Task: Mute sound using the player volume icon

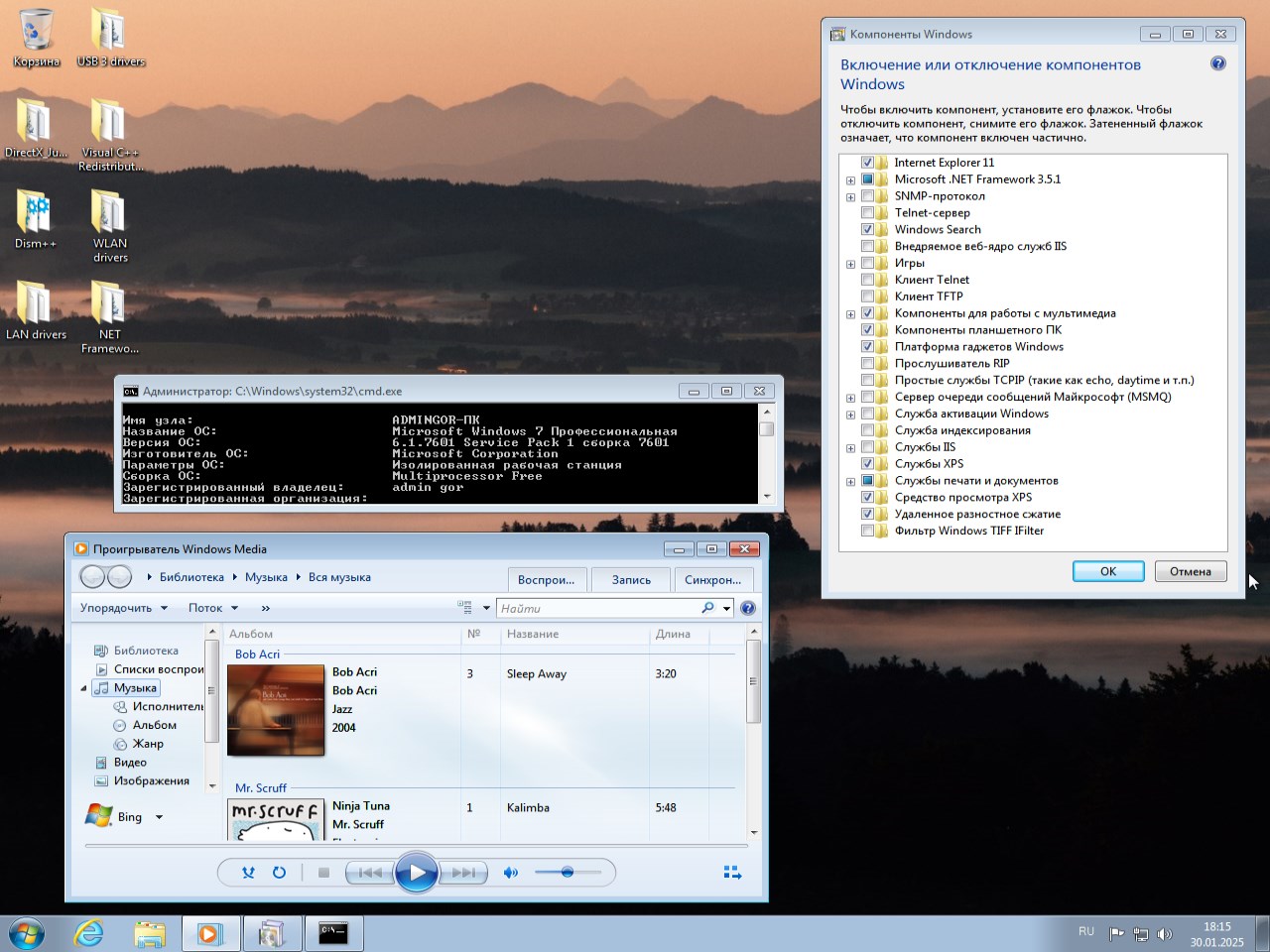Action: pyautogui.click(x=511, y=873)
